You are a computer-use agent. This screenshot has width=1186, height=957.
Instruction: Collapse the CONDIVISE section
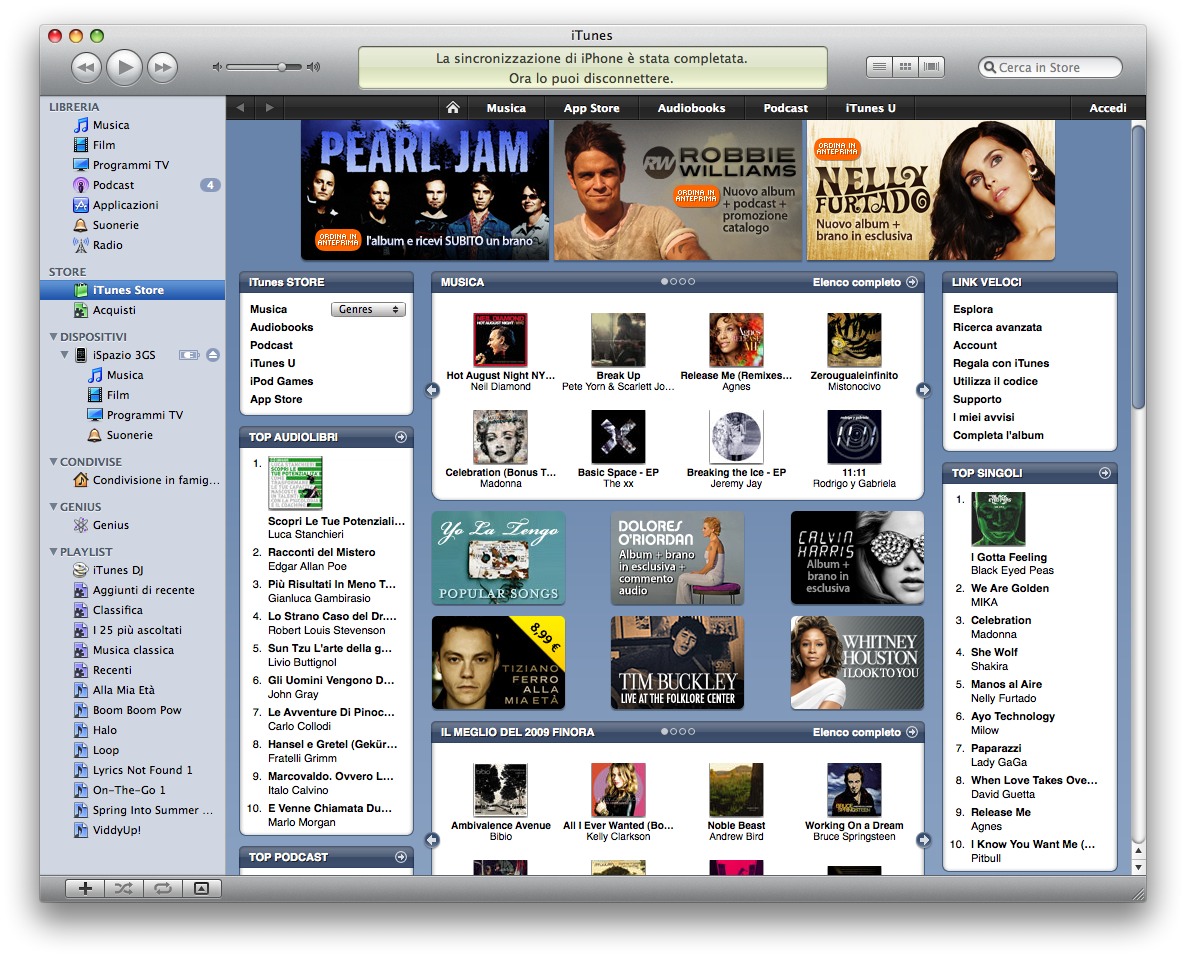[x=53, y=461]
